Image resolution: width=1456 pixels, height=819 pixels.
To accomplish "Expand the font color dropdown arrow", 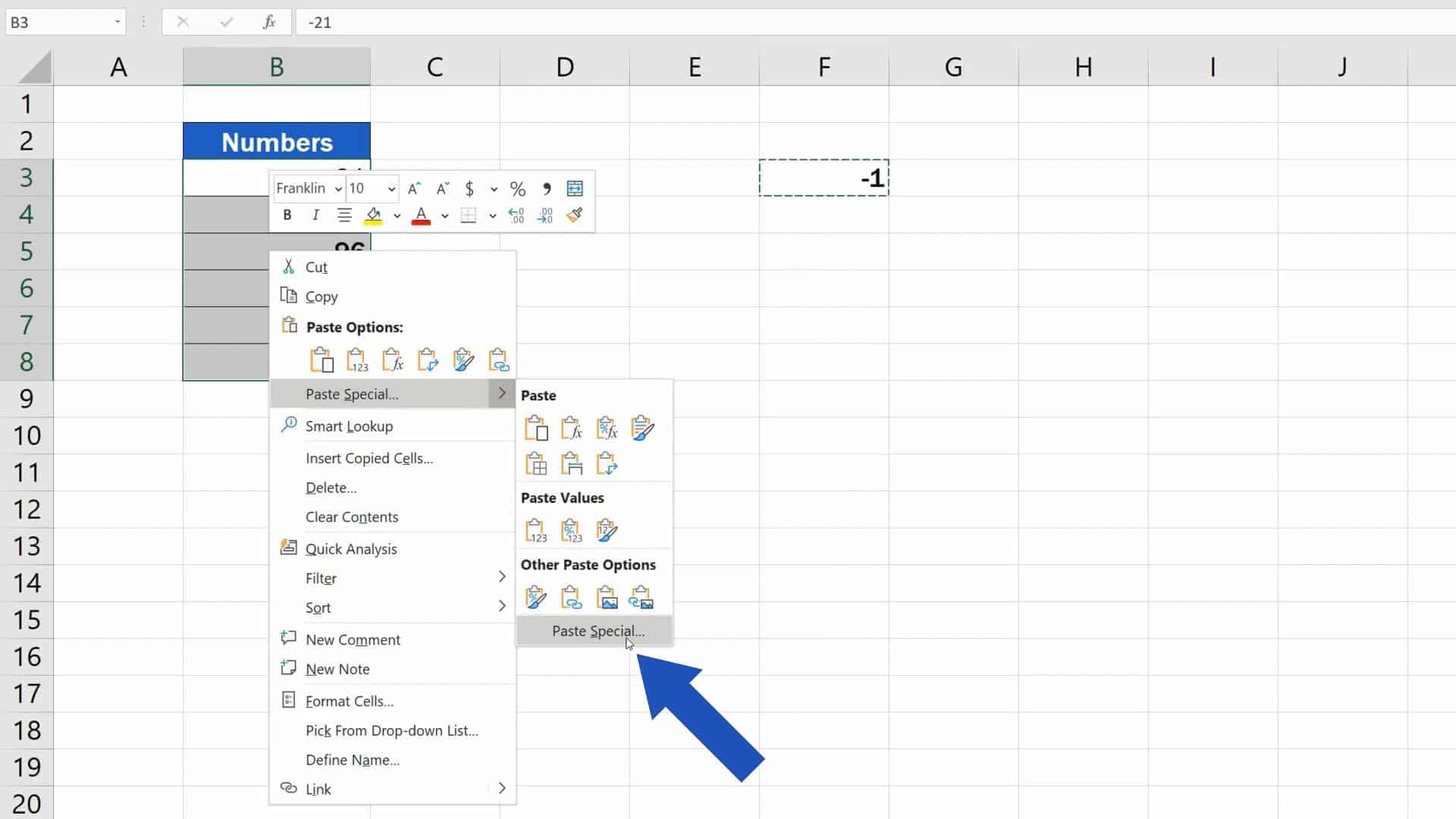I will click(445, 216).
